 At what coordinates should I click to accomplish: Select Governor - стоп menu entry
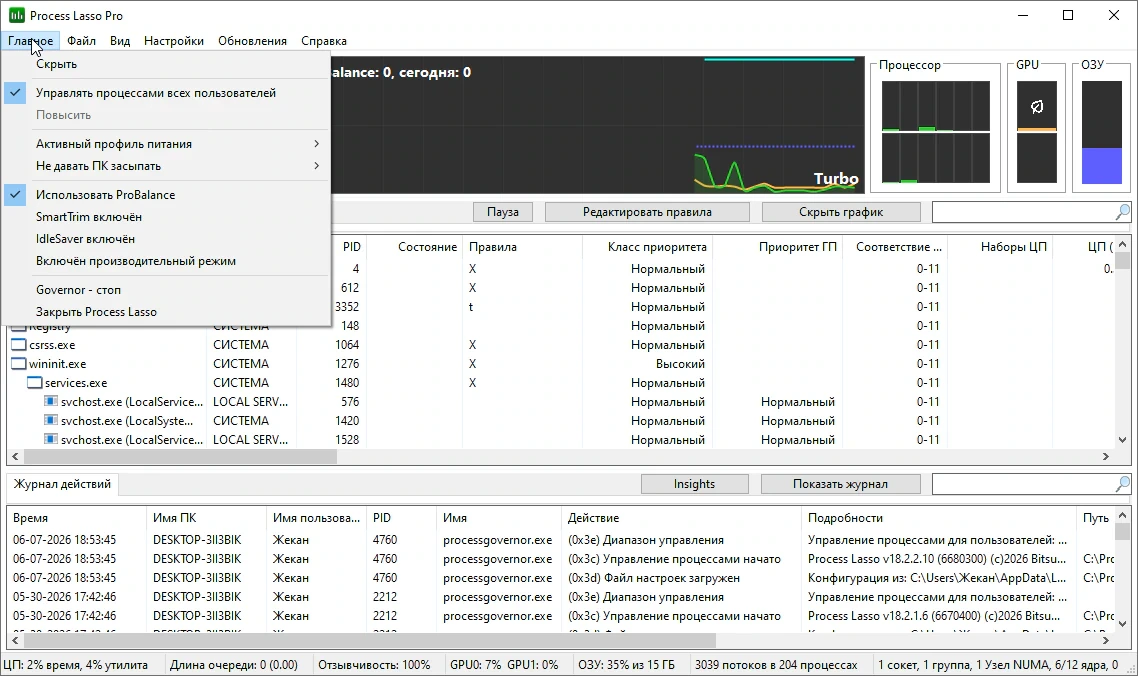[166, 290]
